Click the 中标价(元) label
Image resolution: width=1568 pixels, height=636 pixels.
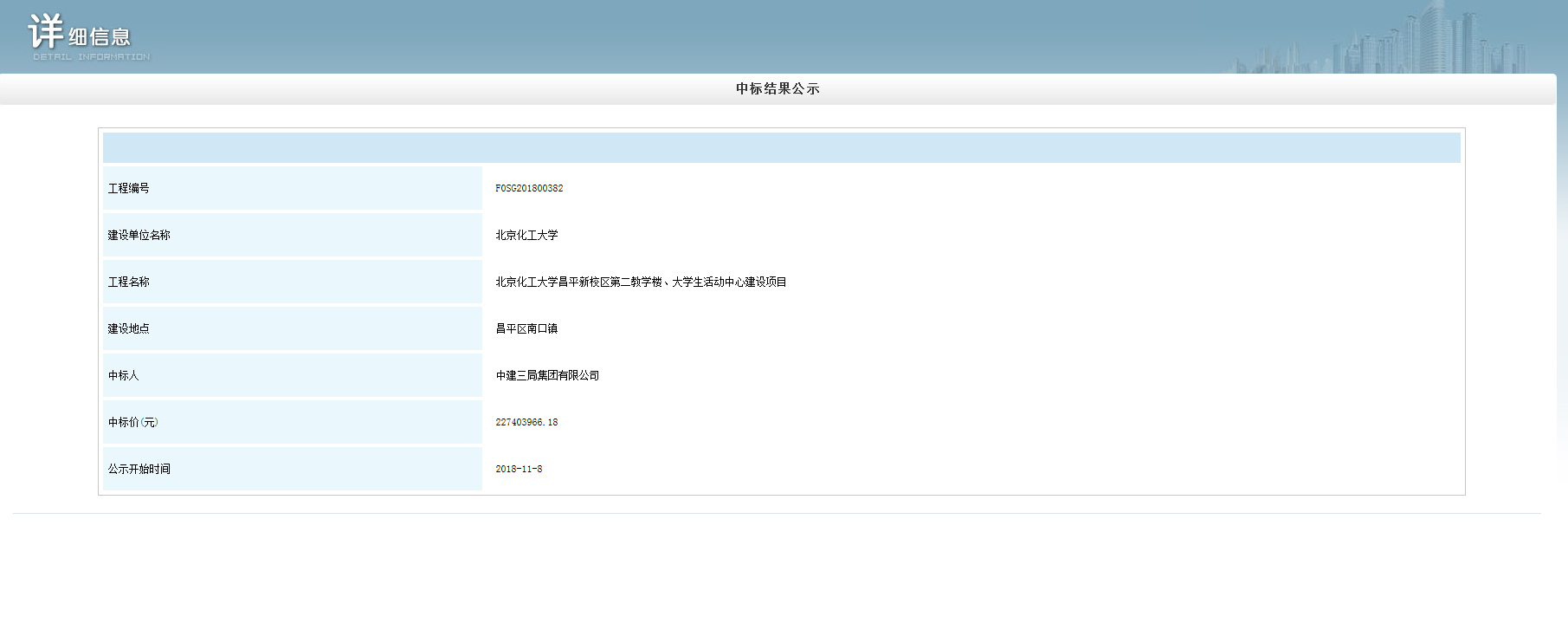[132, 422]
